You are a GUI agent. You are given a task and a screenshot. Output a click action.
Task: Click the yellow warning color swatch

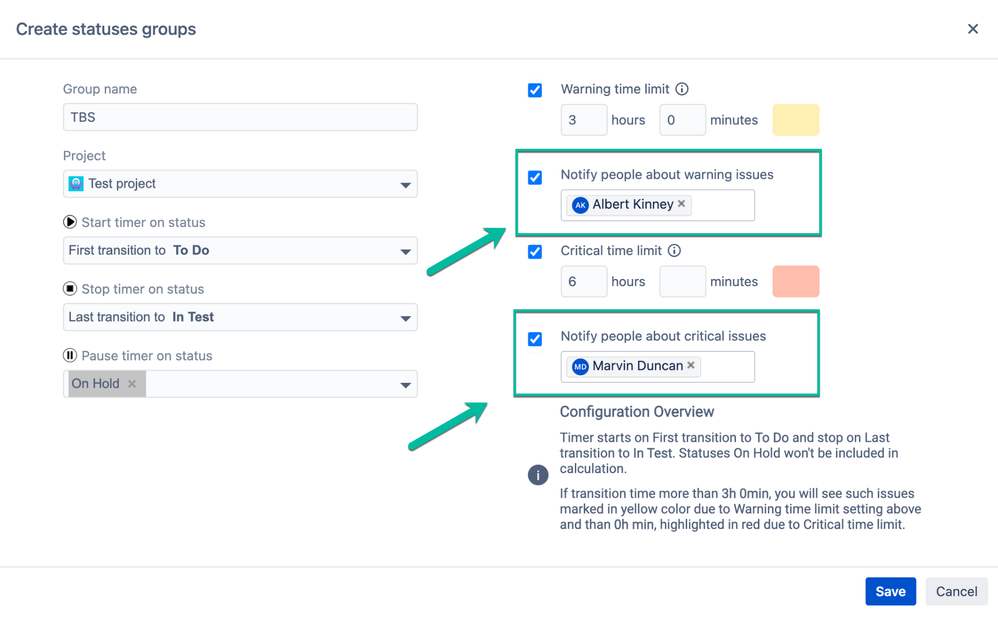click(x=796, y=119)
